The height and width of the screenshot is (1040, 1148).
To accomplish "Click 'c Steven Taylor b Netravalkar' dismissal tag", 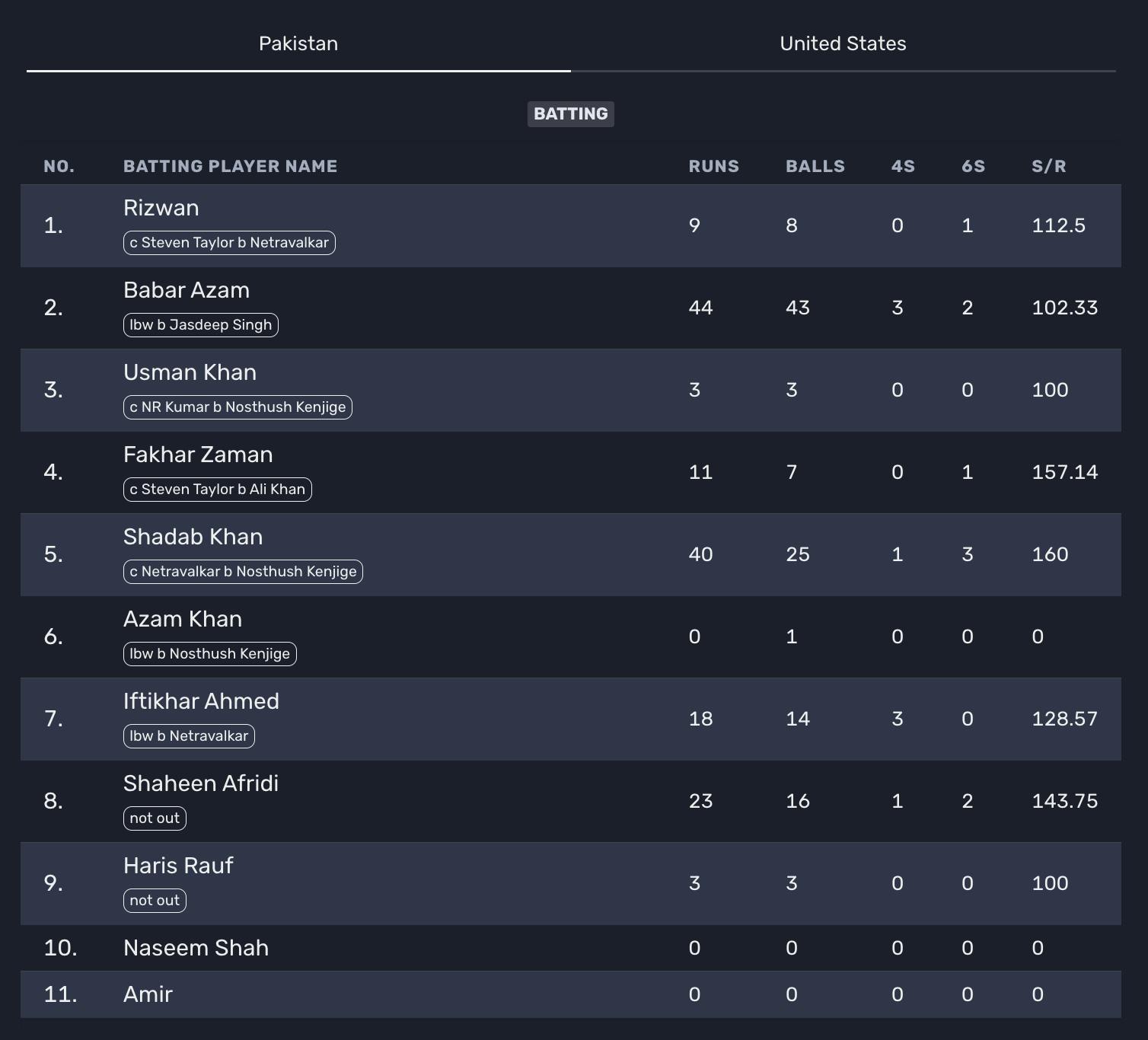I will click(229, 243).
